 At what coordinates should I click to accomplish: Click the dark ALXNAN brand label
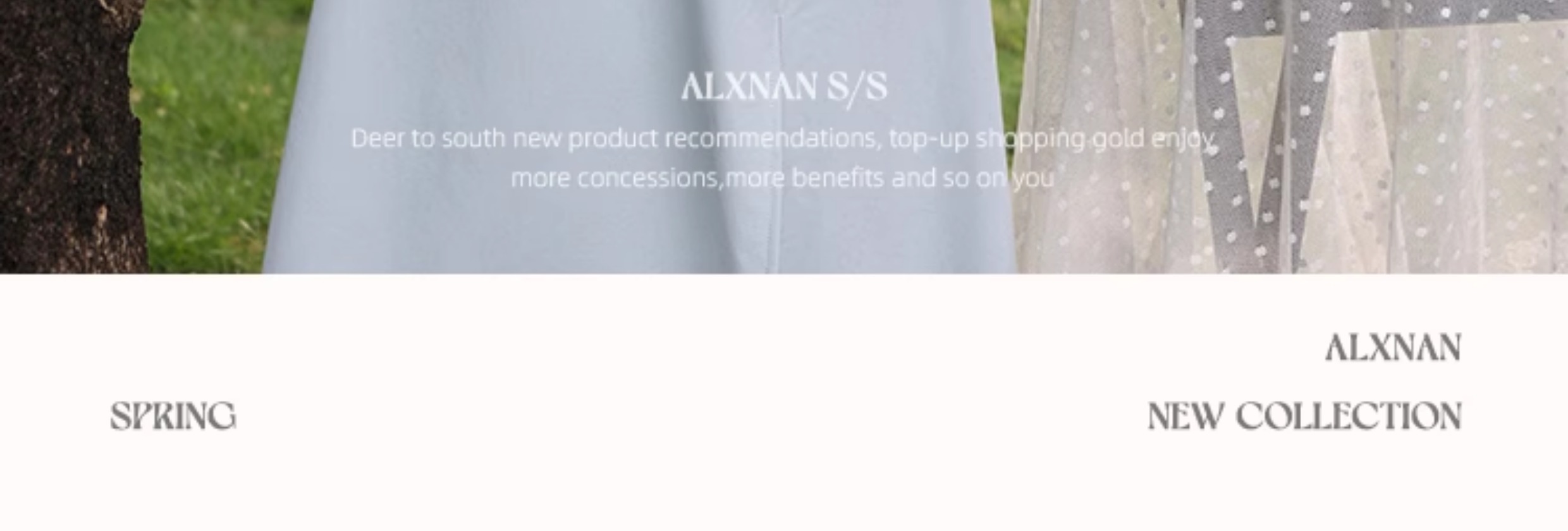coord(1393,348)
